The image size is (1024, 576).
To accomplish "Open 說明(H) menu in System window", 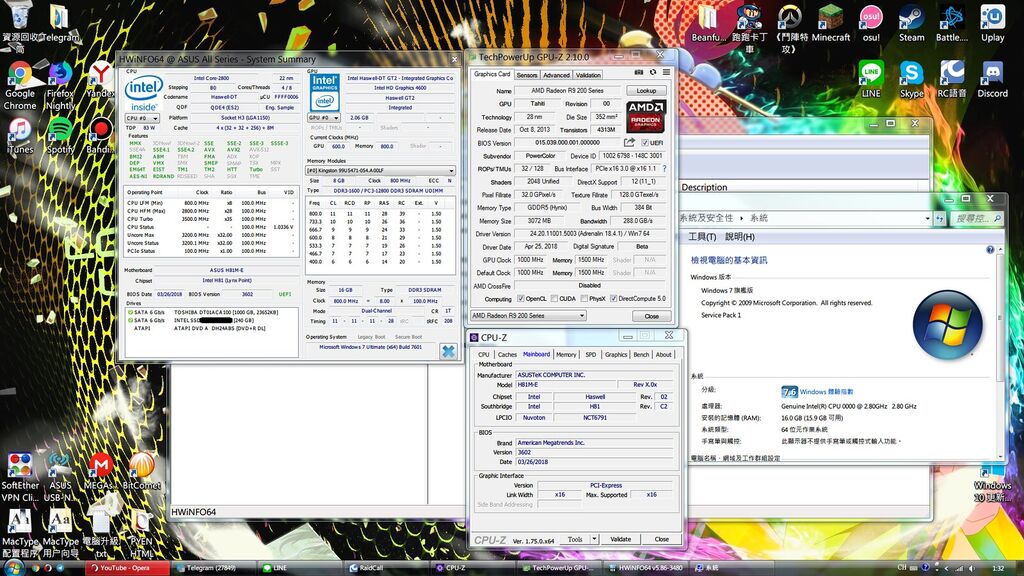I will coord(740,236).
